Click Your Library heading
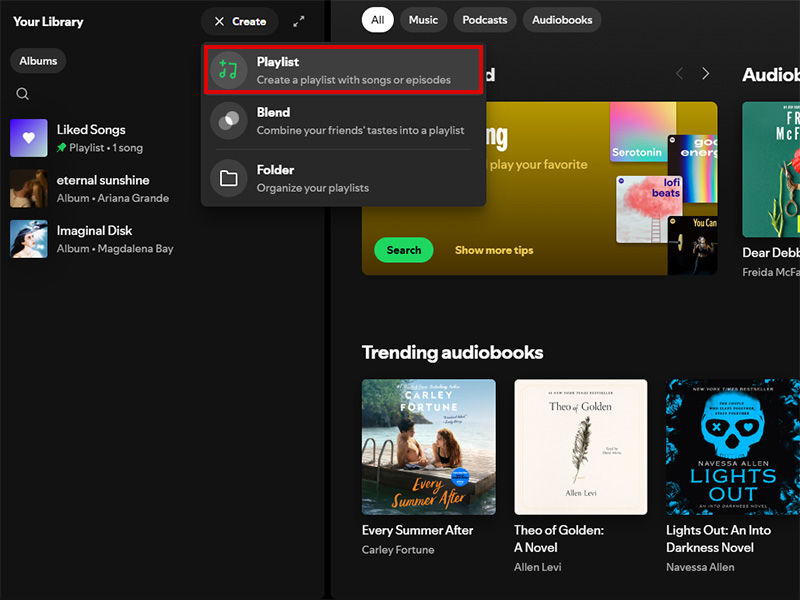 (48, 21)
